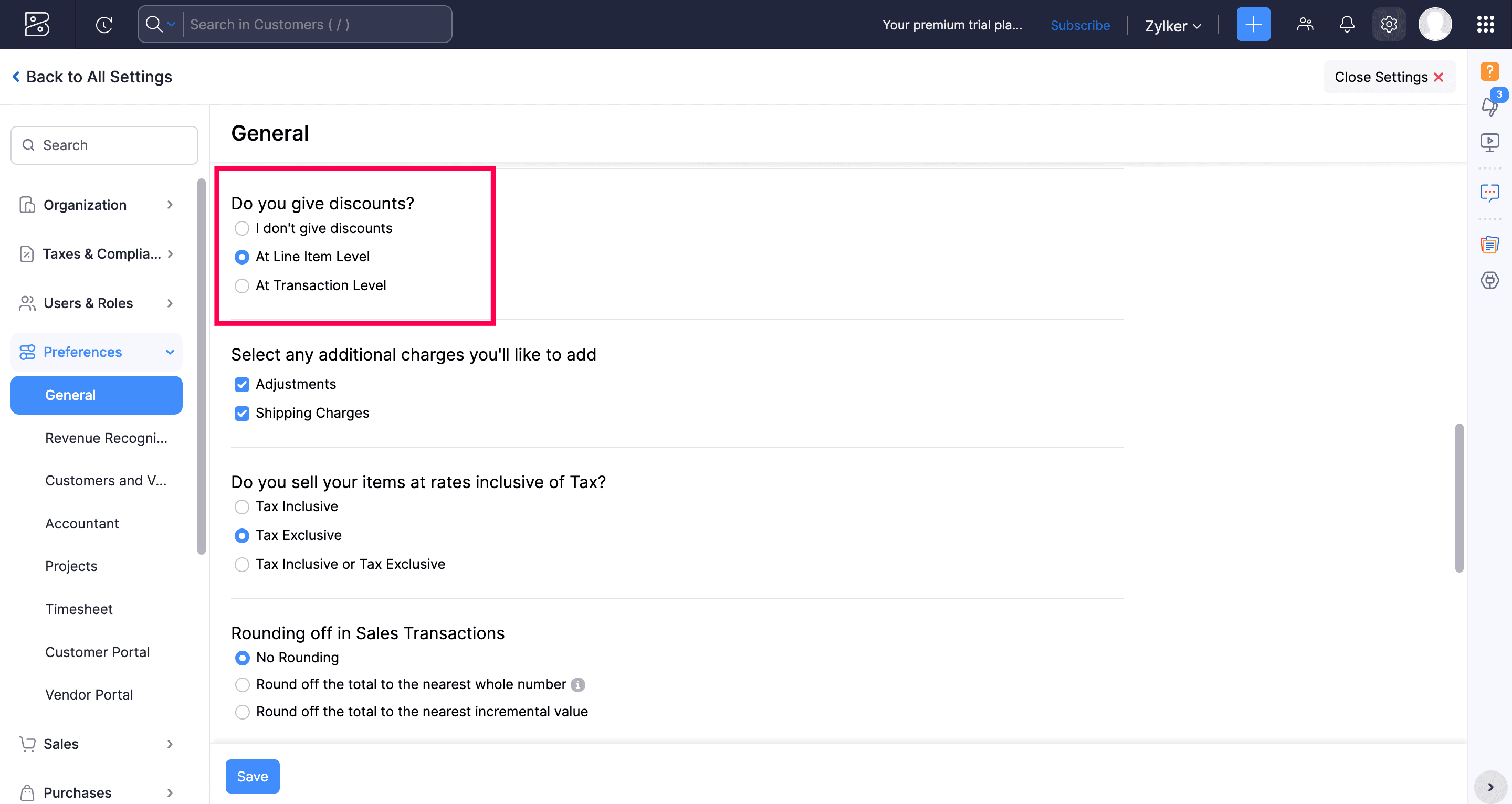Click the settings sidebar Search field

[x=104, y=145]
